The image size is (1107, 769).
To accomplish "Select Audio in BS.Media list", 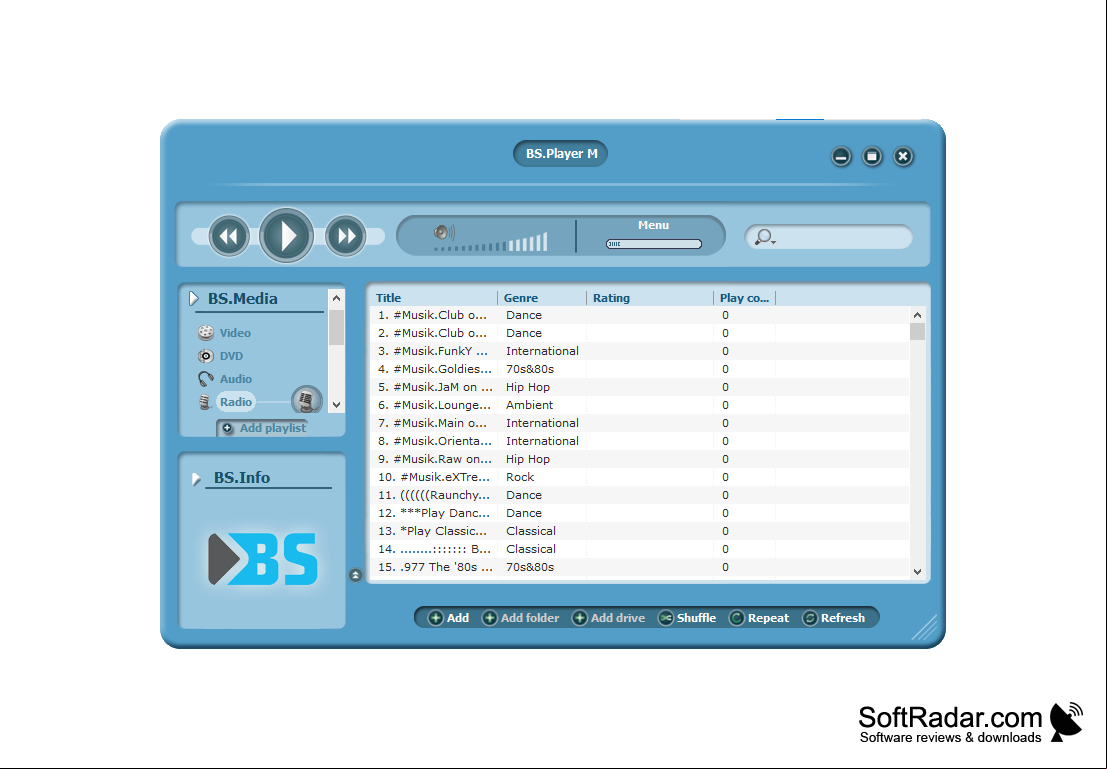I will pyautogui.click(x=236, y=379).
